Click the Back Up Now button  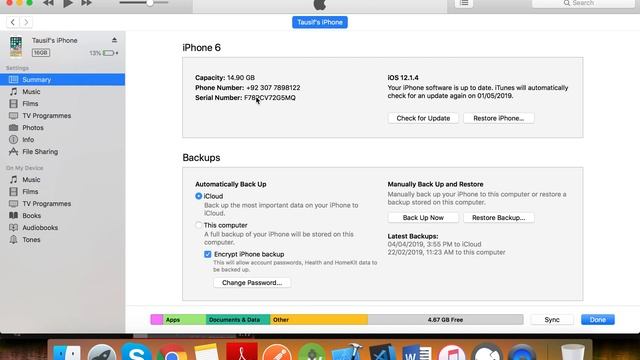(423, 218)
